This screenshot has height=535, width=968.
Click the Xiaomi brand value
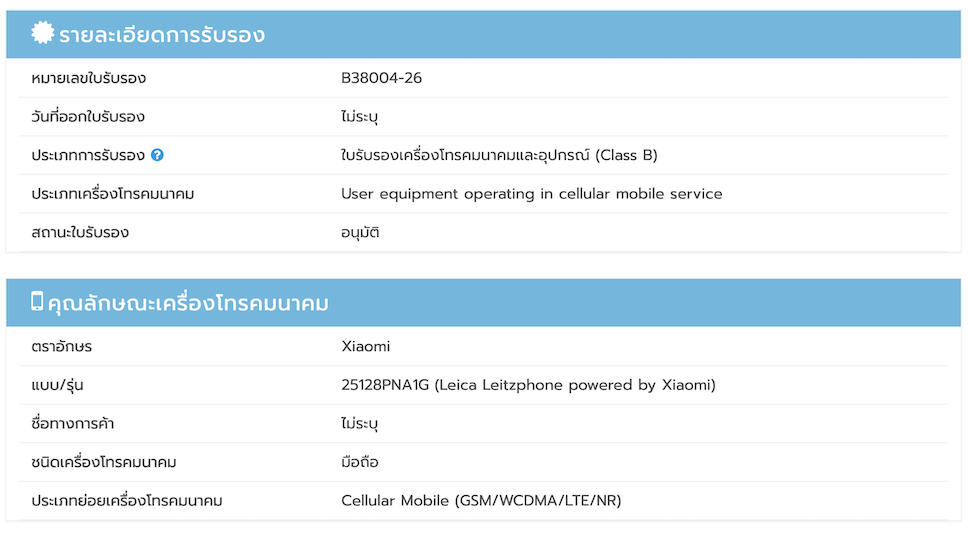pyautogui.click(x=365, y=347)
